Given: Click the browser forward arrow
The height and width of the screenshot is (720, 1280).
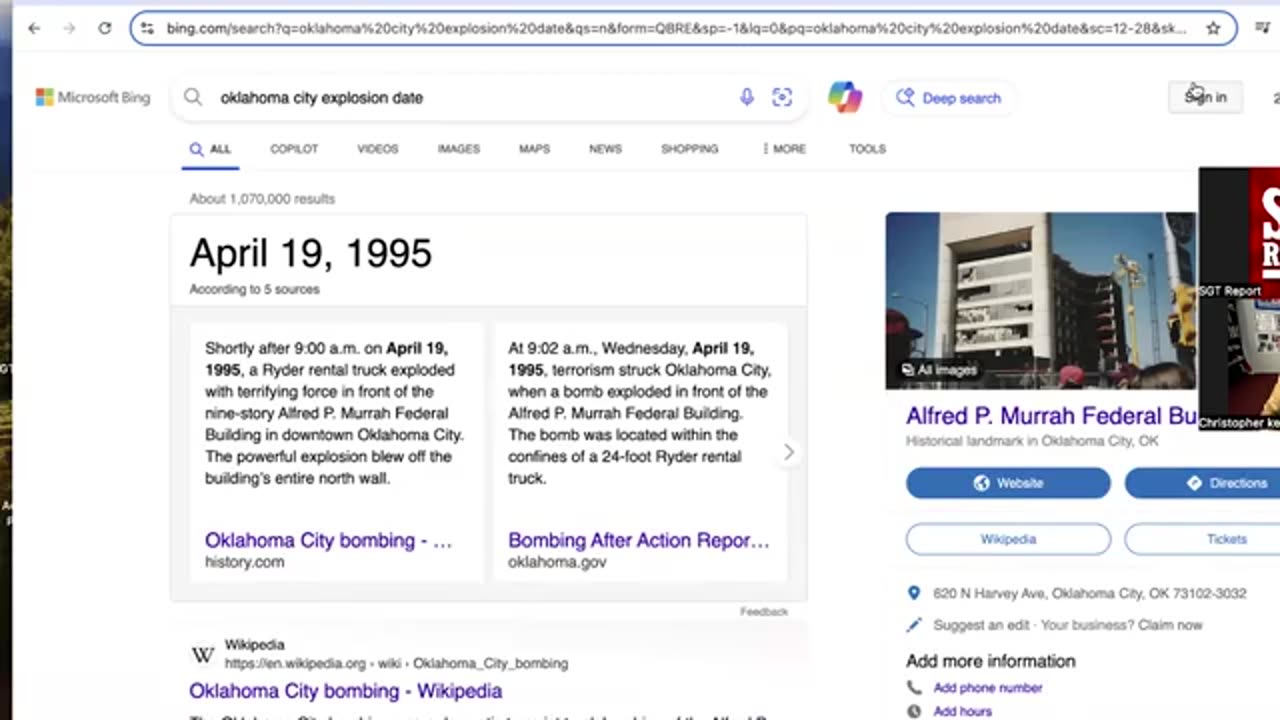Looking at the screenshot, I should tap(69, 28).
